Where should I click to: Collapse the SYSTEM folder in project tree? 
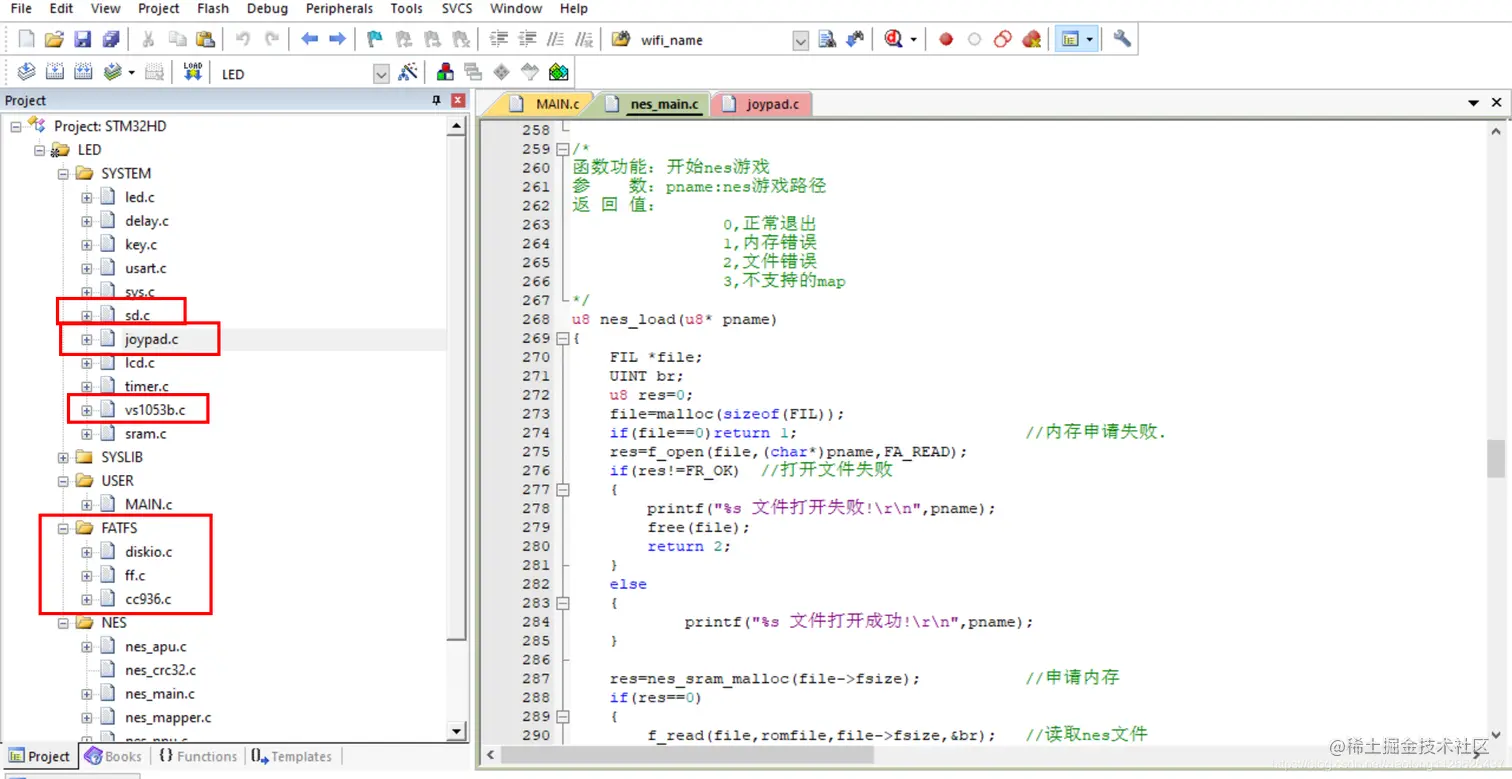click(x=63, y=173)
